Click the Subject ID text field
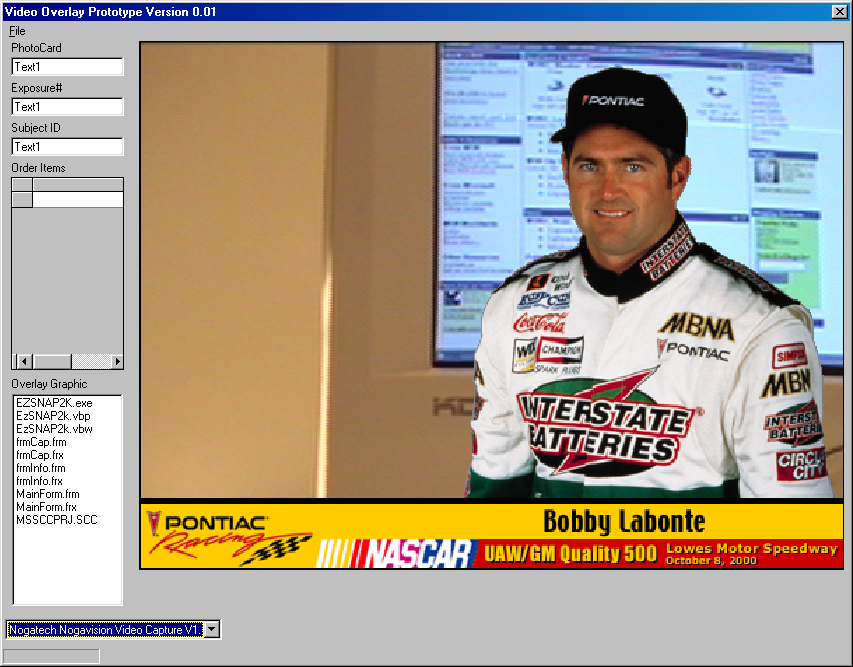The width and height of the screenshot is (853, 667). pyautogui.click(x=67, y=146)
